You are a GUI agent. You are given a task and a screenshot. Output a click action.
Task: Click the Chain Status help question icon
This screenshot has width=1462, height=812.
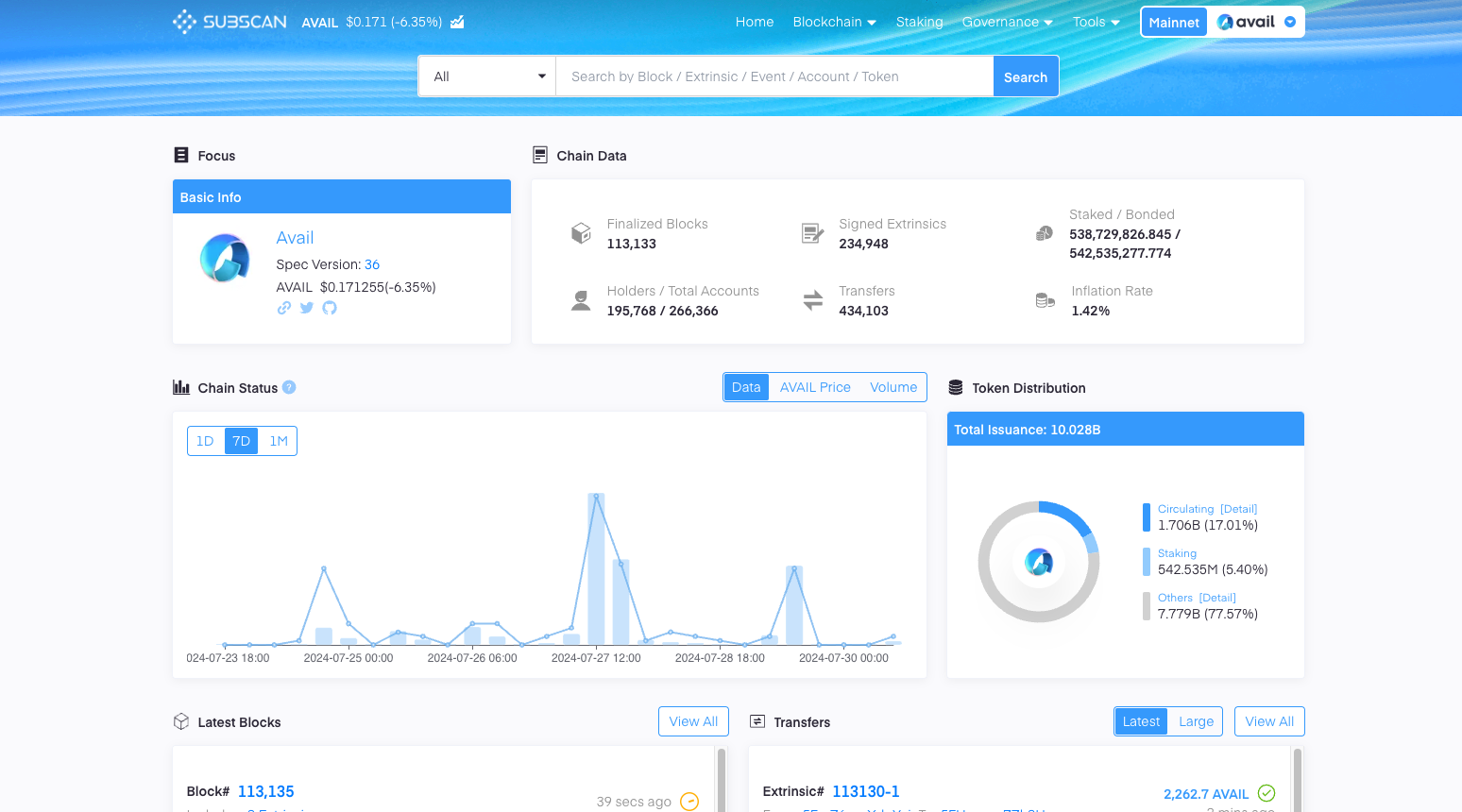click(289, 387)
